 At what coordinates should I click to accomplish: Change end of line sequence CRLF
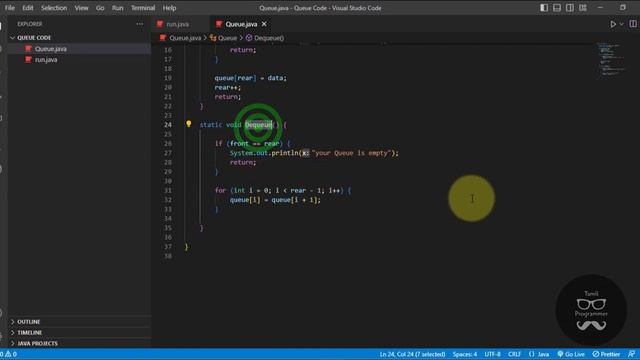(x=514, y=354)
